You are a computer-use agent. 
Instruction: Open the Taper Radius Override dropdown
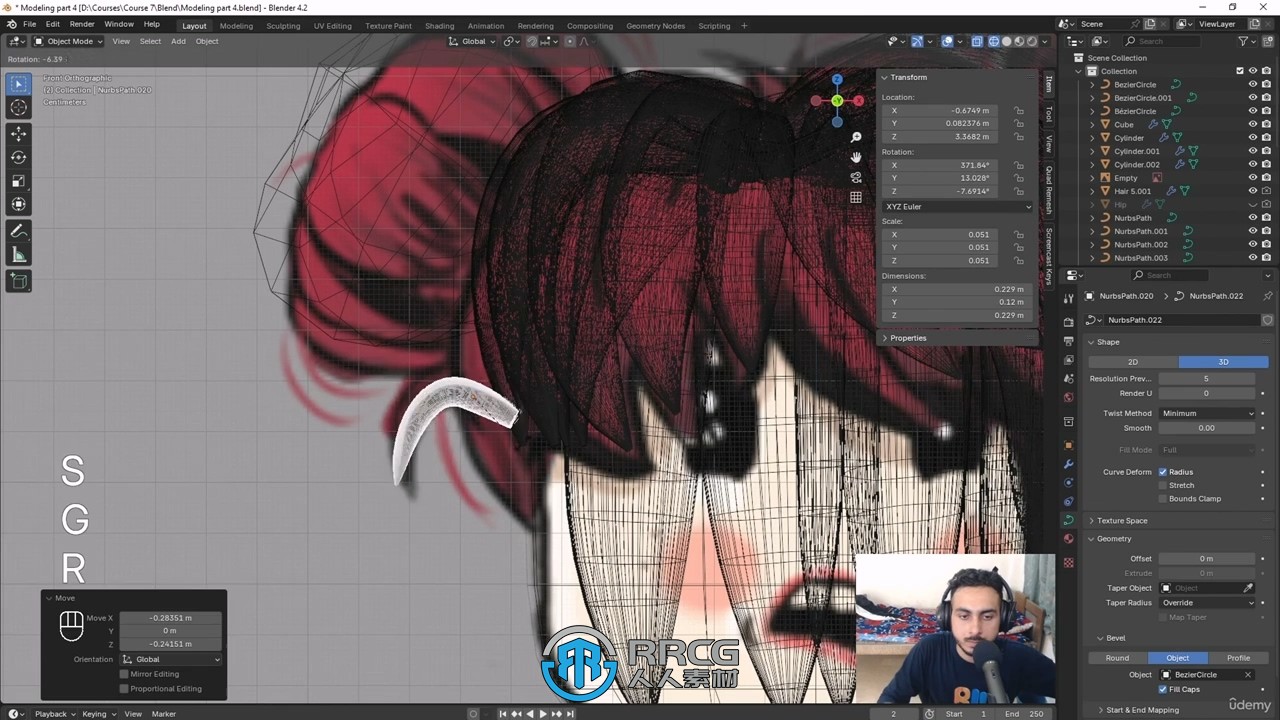coord(1207,603)
